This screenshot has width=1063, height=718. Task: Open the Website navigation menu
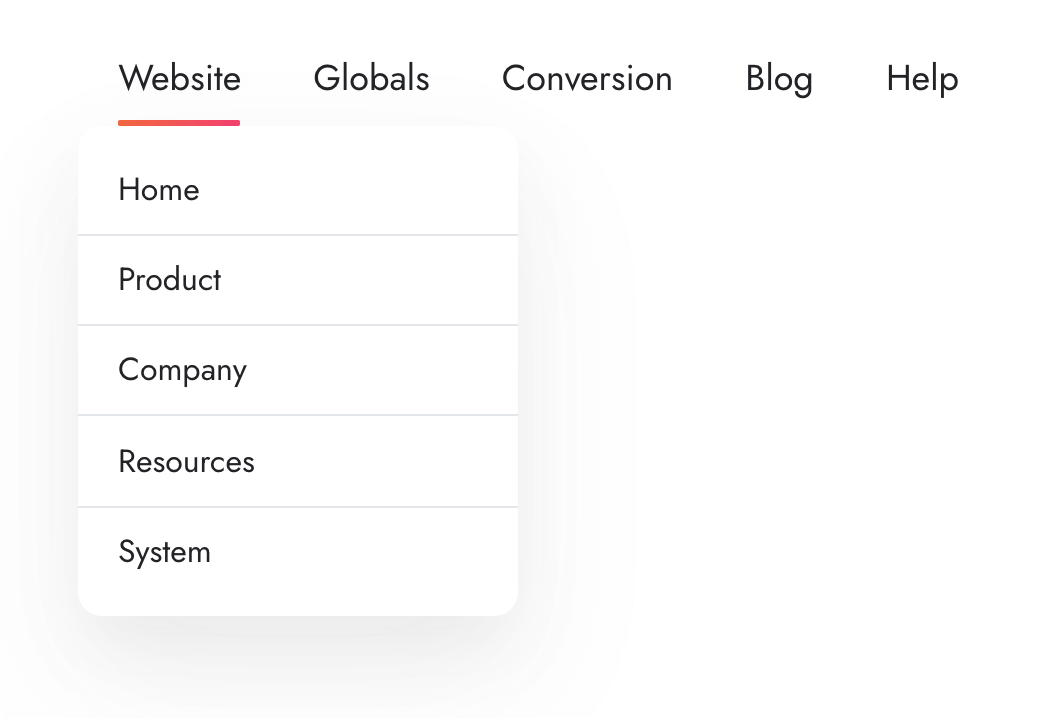179,79
